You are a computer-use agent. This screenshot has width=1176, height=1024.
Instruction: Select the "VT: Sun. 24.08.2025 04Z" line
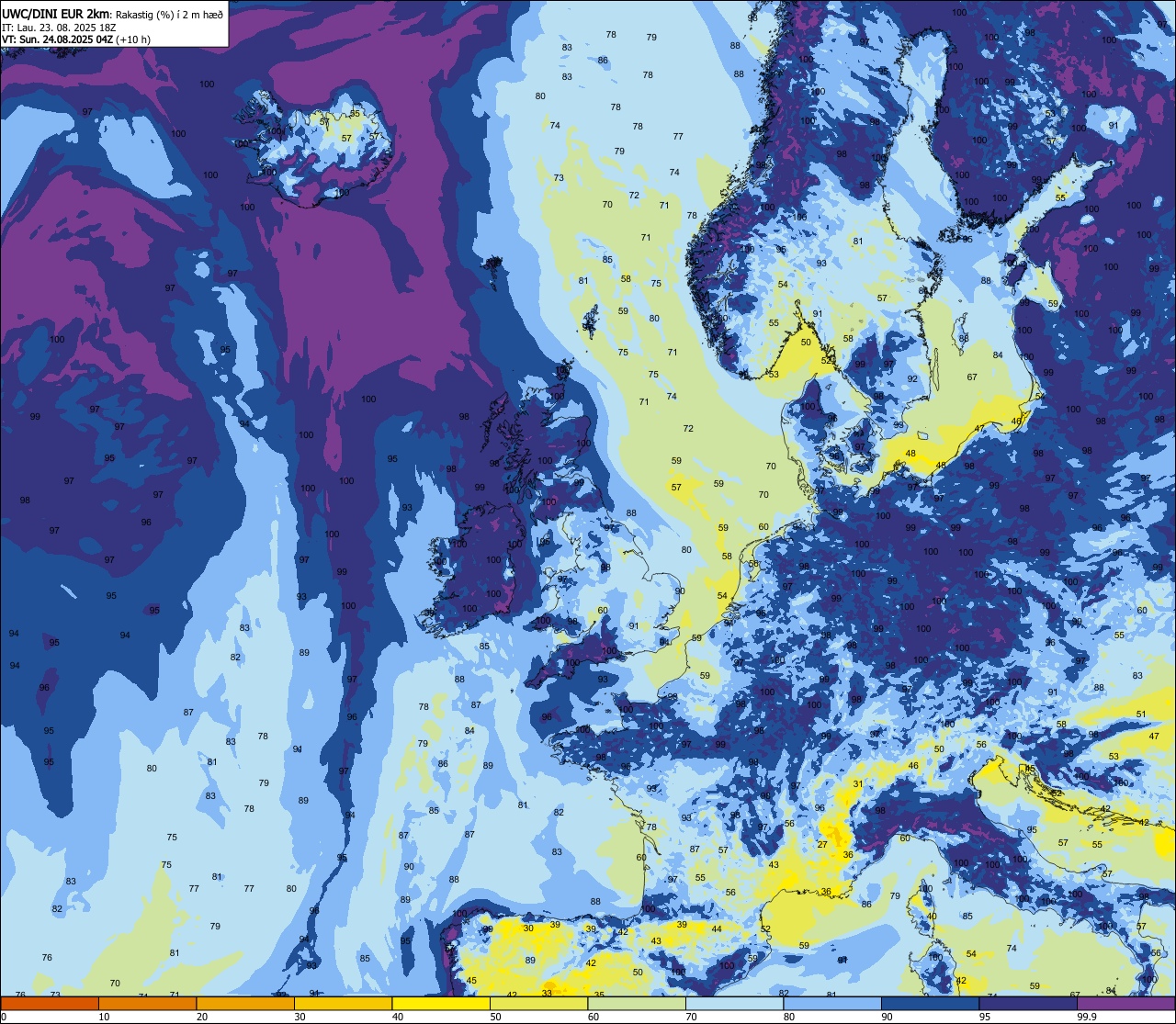(x=57, y=39)
